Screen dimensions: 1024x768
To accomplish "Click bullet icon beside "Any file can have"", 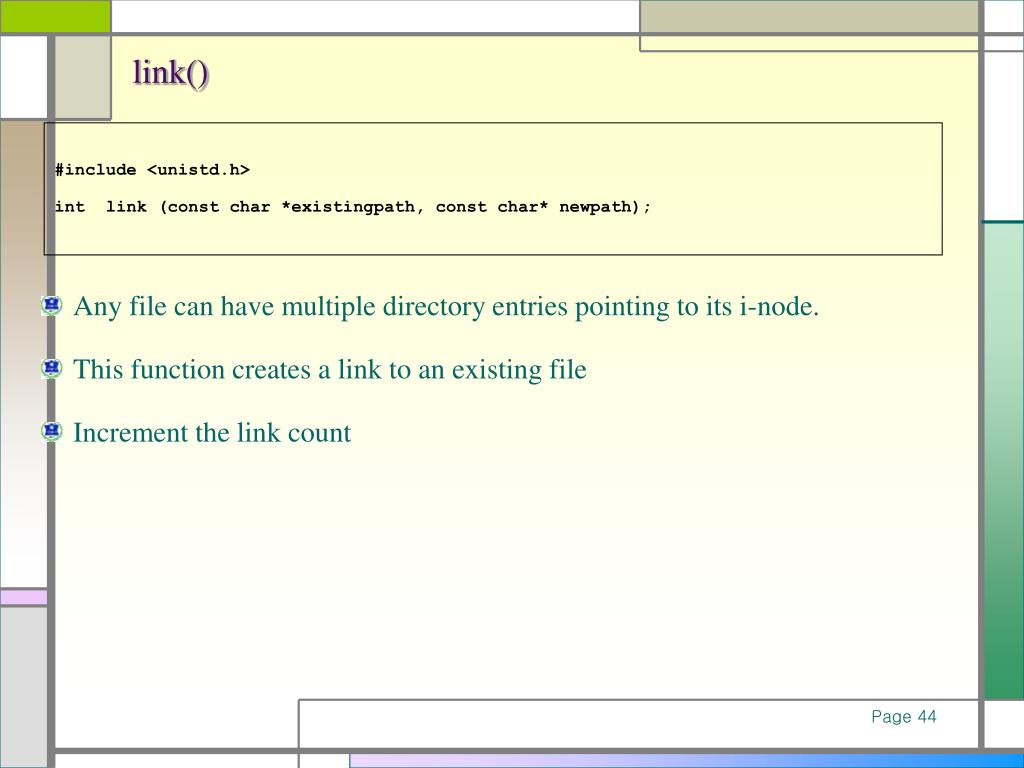I will tap(52, 305).
